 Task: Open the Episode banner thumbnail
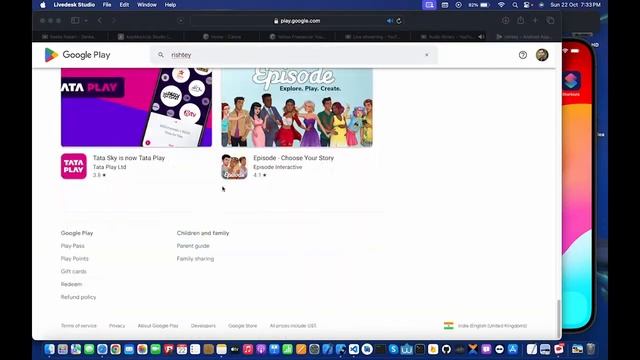297,107
